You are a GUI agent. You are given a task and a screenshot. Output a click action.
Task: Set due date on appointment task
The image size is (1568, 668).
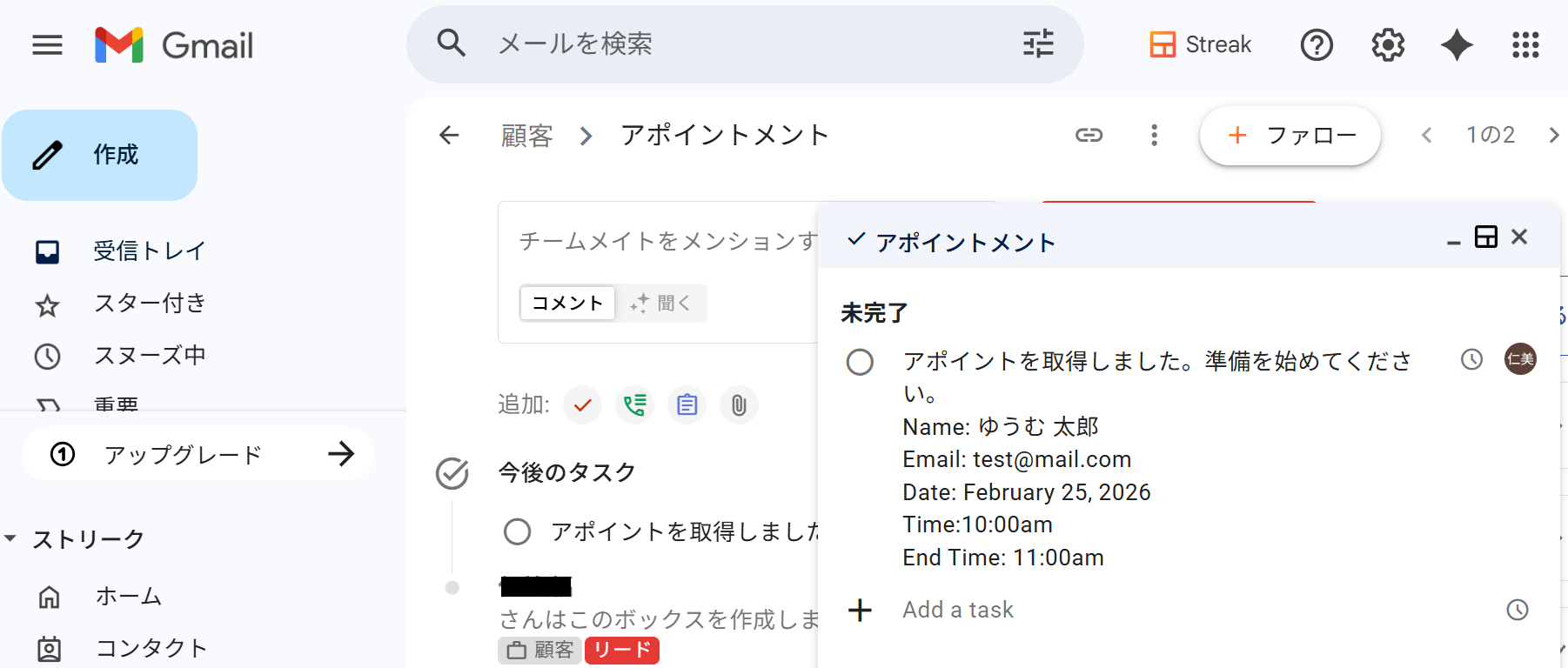[x=1471, y=359]
